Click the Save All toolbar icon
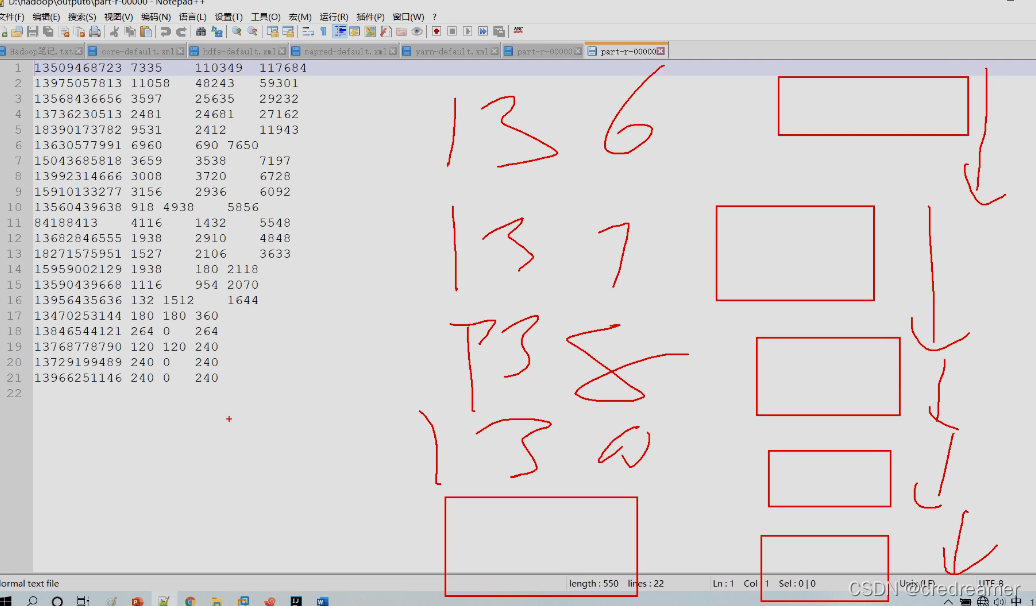This screenshot has height=606, width=1036. tap(48, 31)
